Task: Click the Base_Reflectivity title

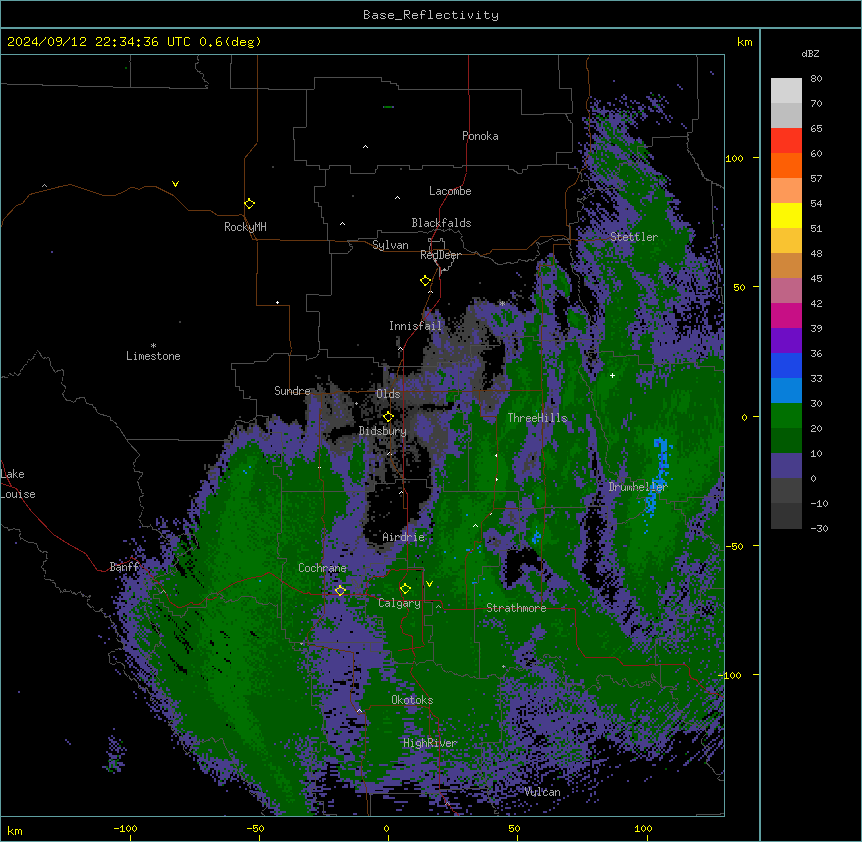Action: 431,15
